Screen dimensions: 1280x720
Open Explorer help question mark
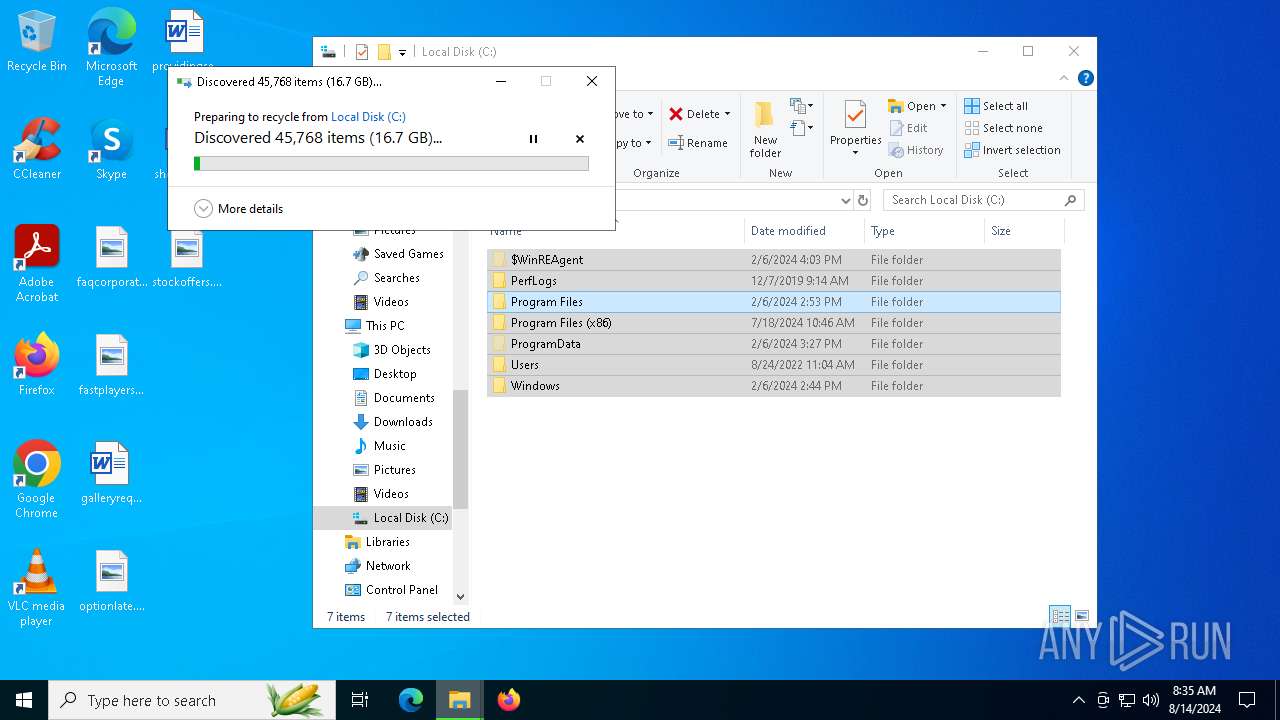(1086, 78)
